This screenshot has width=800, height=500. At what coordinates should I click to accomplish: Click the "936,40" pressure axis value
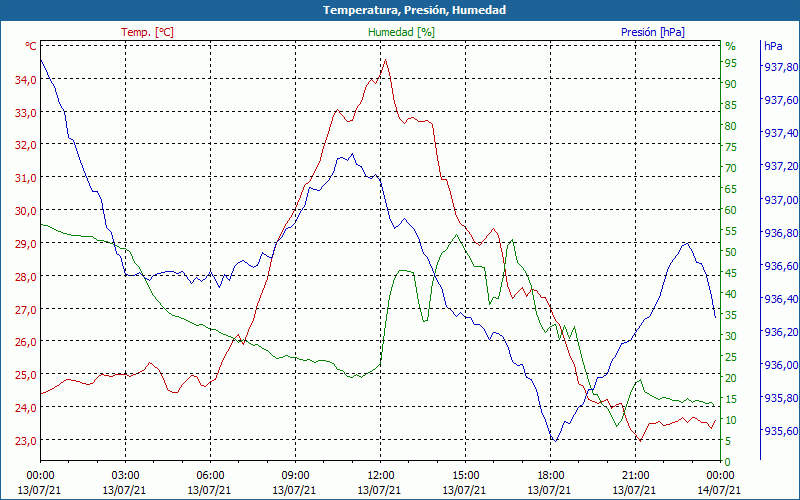[781, 298]
